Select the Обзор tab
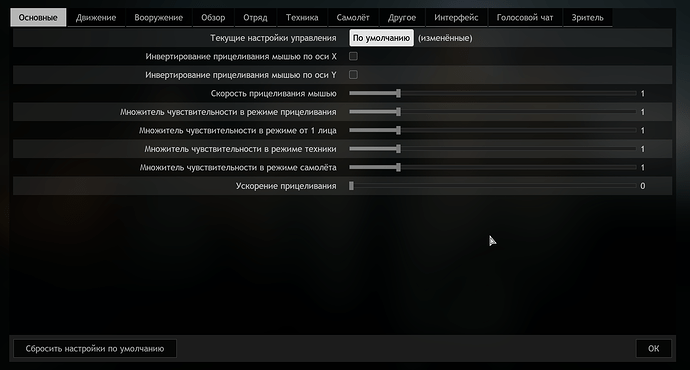This screenshot has height=370, width=690. 213,18
